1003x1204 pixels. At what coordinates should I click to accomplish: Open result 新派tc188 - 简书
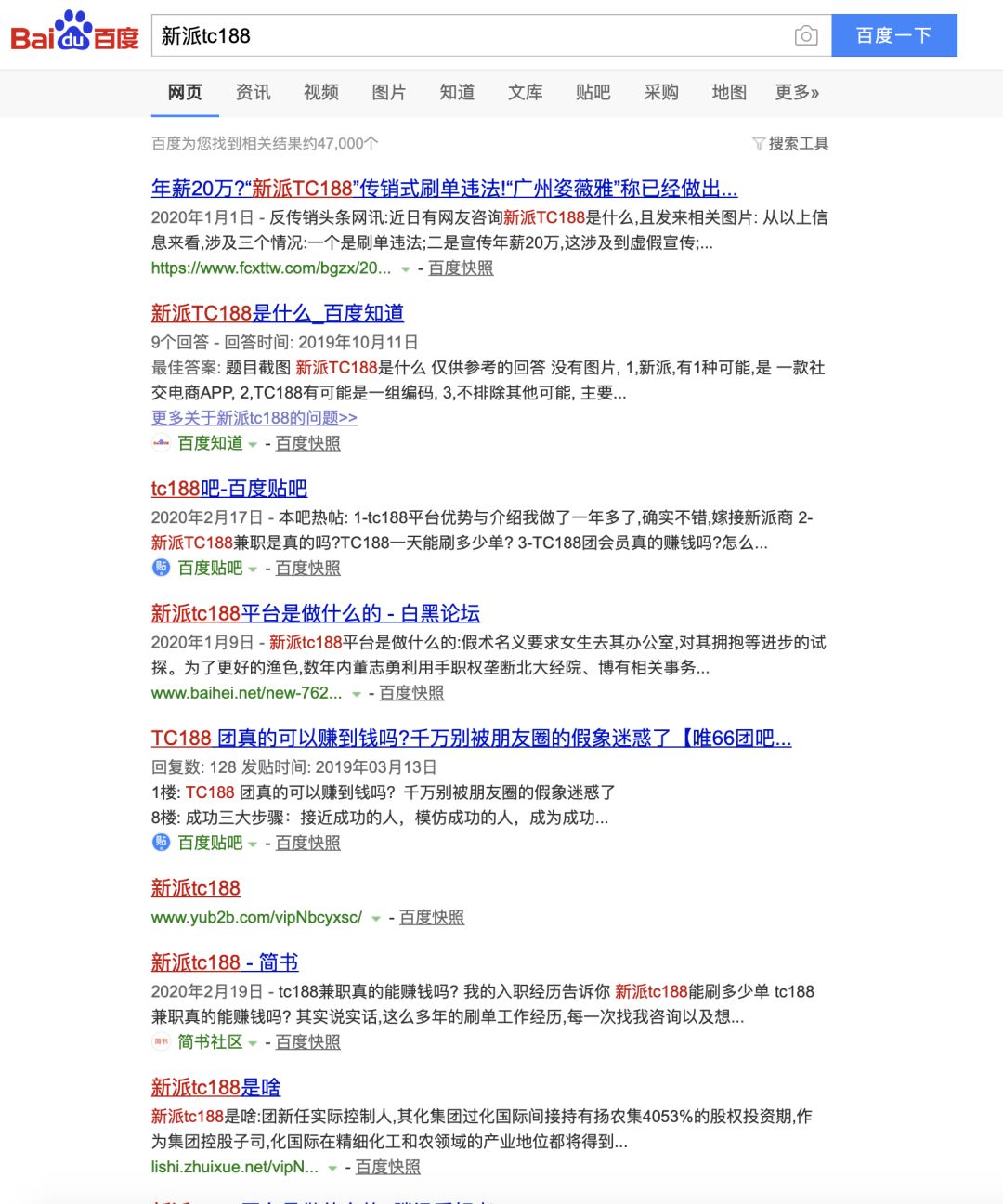[225, 962]
